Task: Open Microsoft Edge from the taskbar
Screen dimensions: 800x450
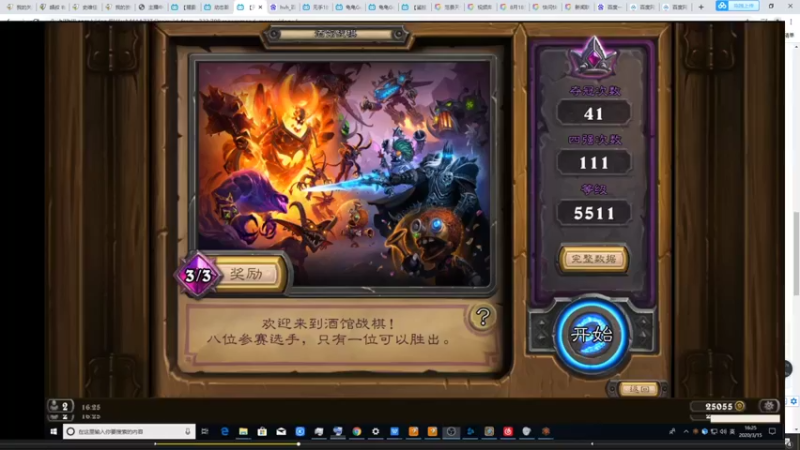Action: coord(224,432)
